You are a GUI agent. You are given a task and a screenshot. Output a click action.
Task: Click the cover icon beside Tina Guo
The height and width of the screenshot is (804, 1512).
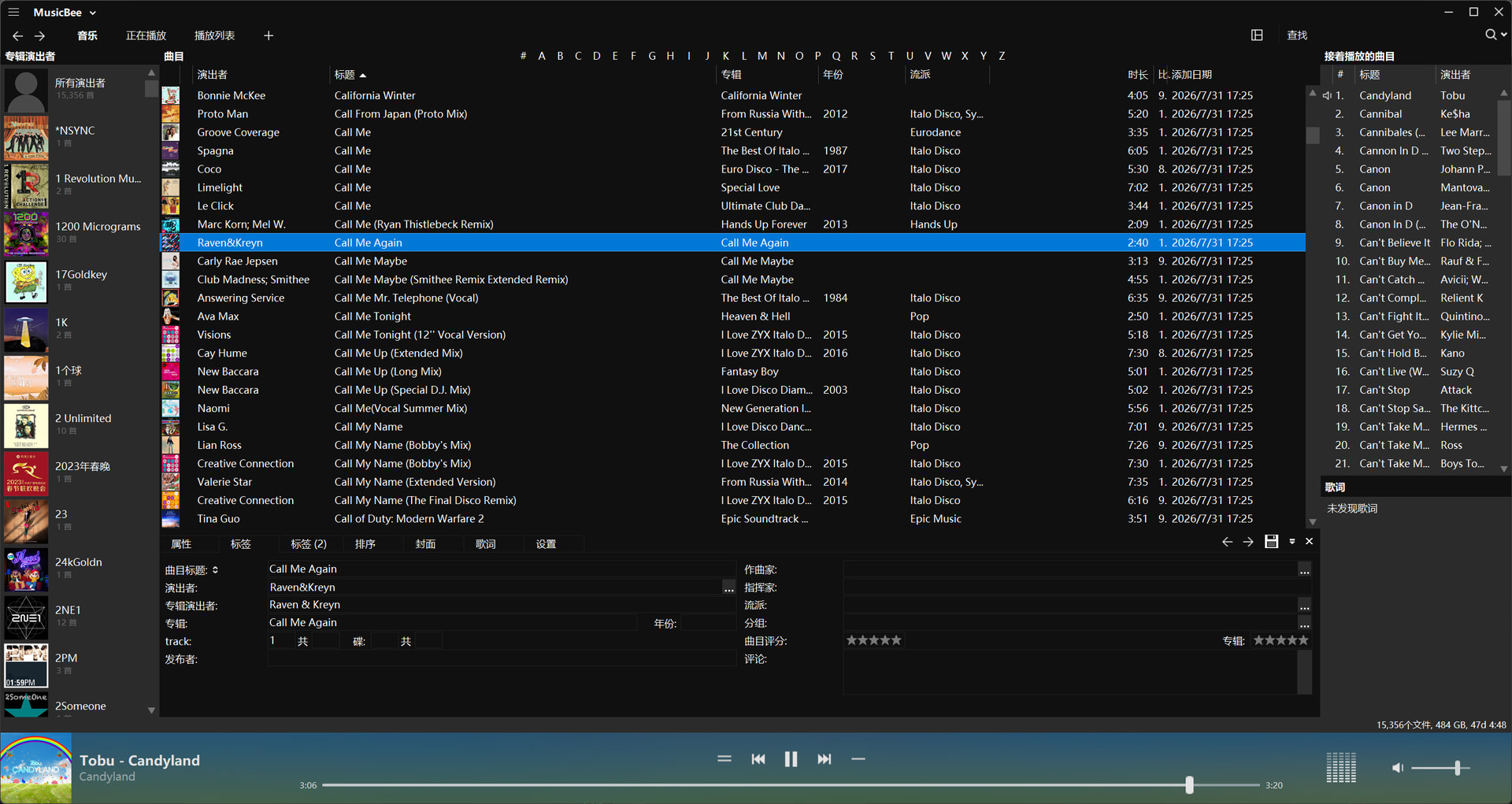click(x=170, y=519)
